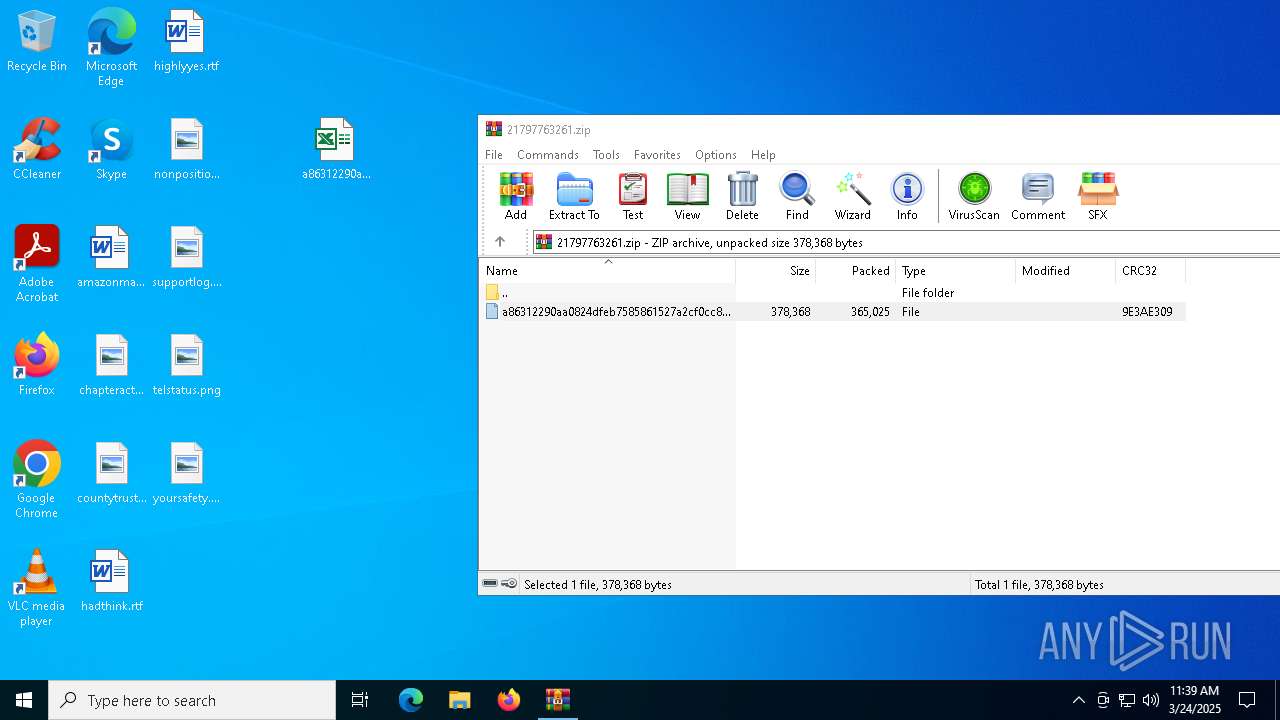The height and width of the screenshot is (720, 1280).
Task: Open the File menu
Action: [x=494, y=155]
